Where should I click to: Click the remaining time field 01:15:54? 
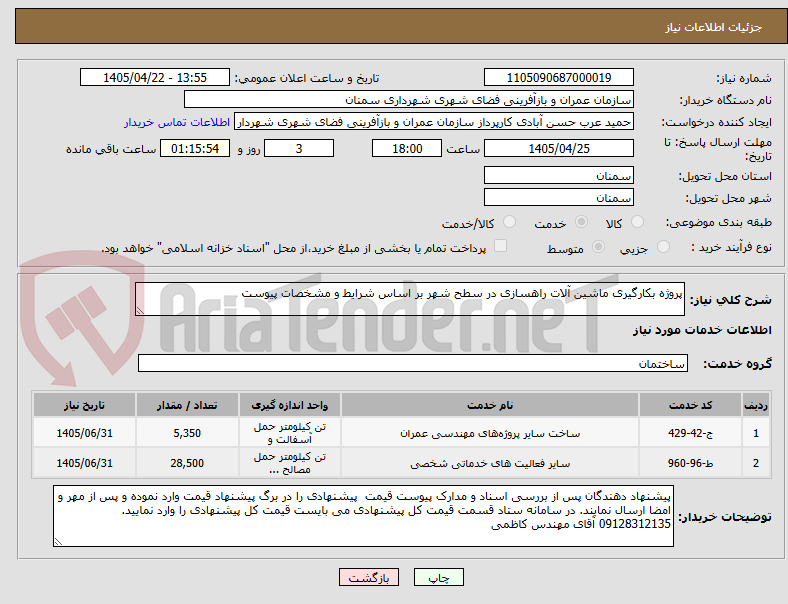click(195, 148)
